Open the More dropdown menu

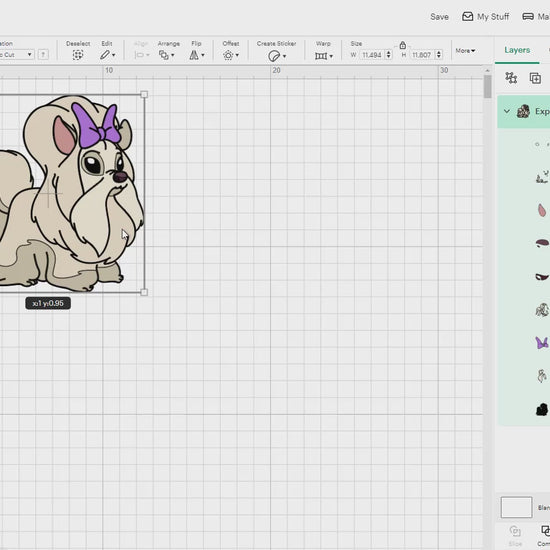click(465, 51)
